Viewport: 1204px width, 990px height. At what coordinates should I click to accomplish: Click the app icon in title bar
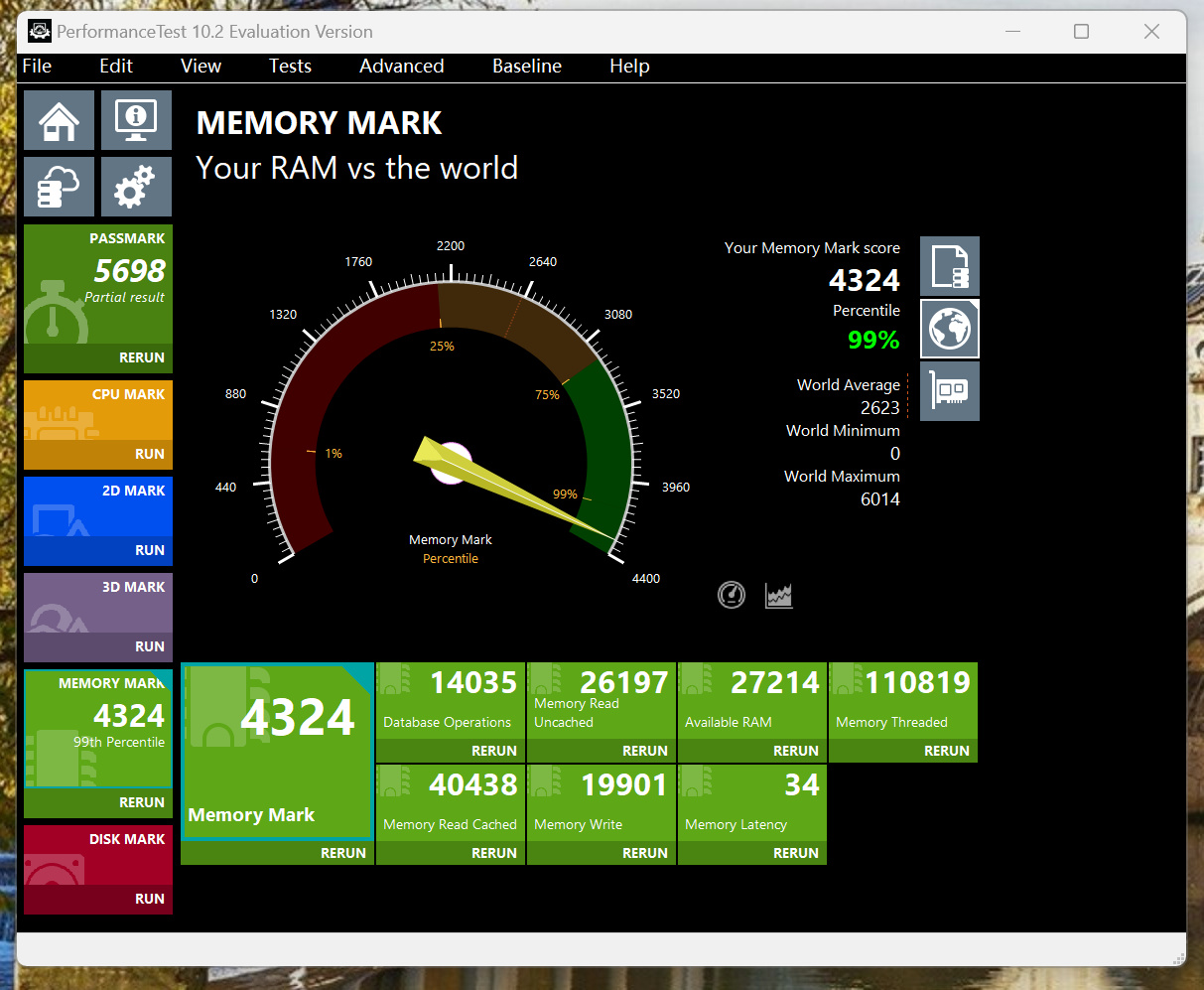39,31
